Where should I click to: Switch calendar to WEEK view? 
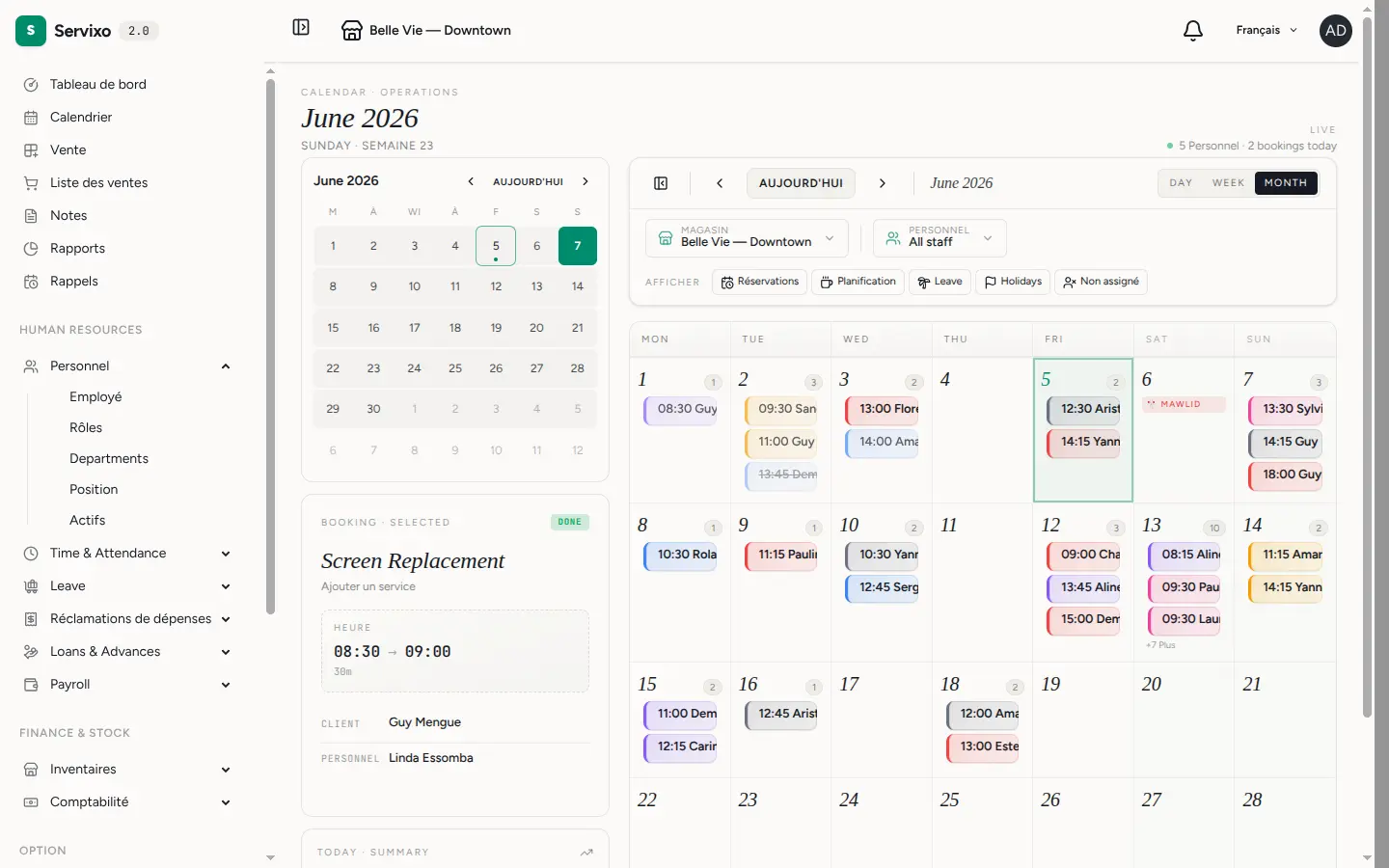click(x=1228, y=183)
